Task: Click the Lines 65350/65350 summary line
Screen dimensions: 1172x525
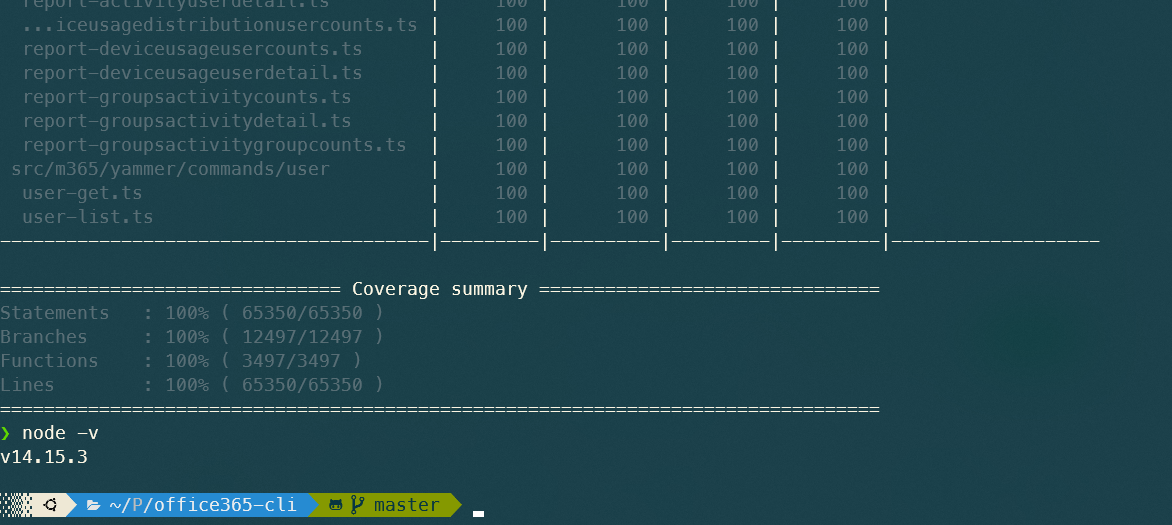Action: (x=192, y=385)
